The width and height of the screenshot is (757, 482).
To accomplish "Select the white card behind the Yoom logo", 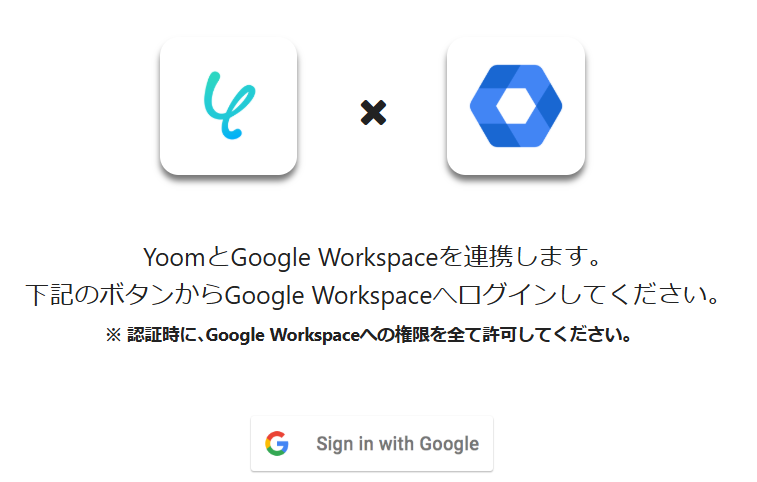I will coord(228,106).
